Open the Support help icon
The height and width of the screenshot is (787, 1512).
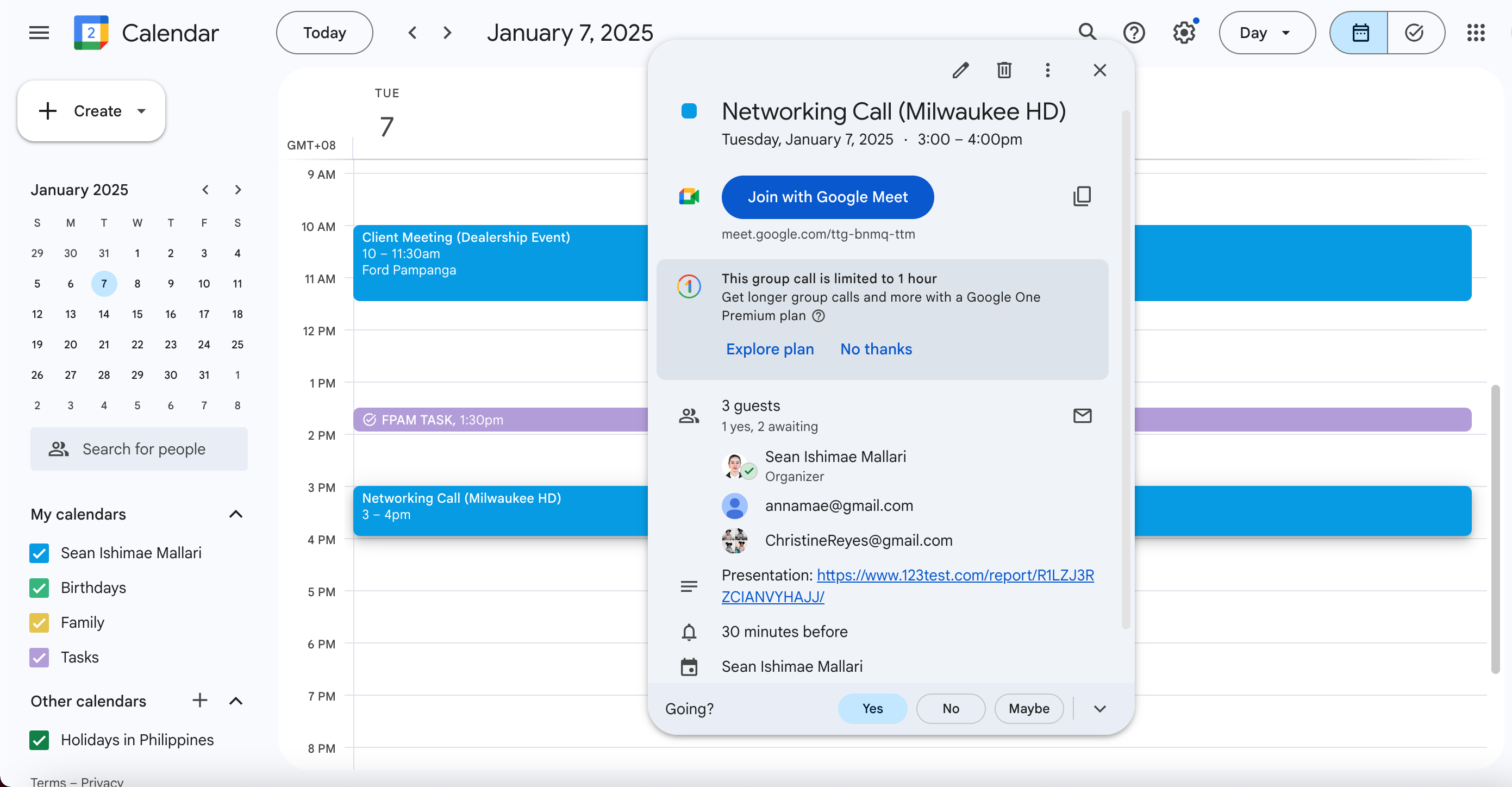coord(1134,32)
